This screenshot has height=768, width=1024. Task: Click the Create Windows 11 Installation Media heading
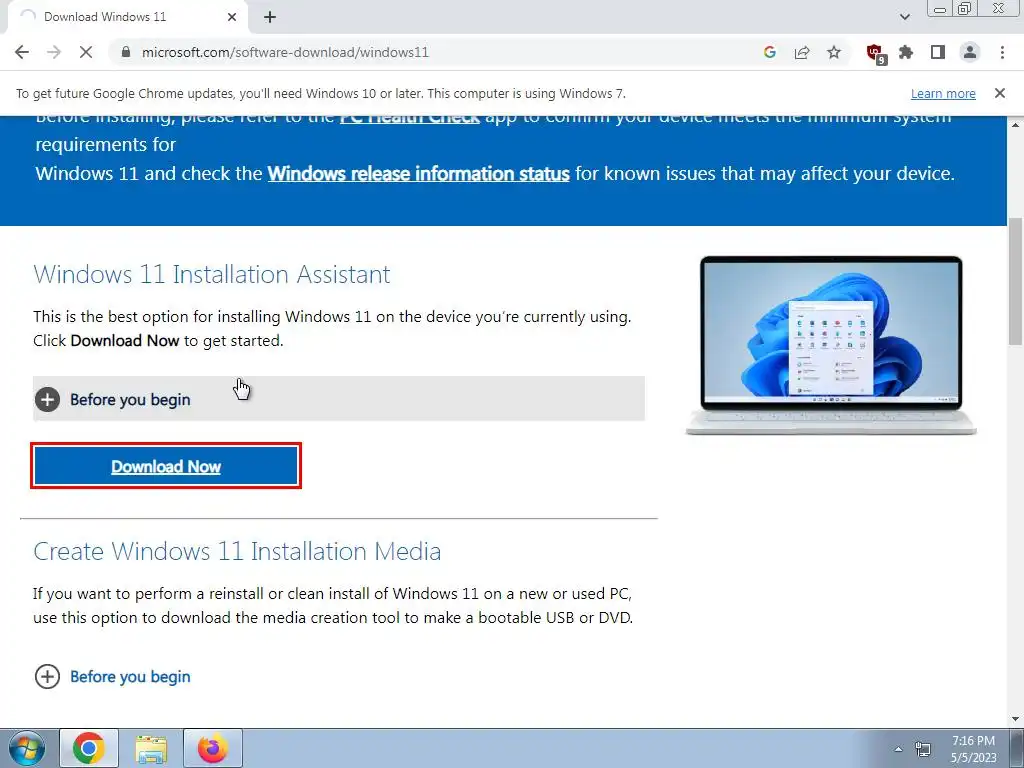[x=237, y=551]
